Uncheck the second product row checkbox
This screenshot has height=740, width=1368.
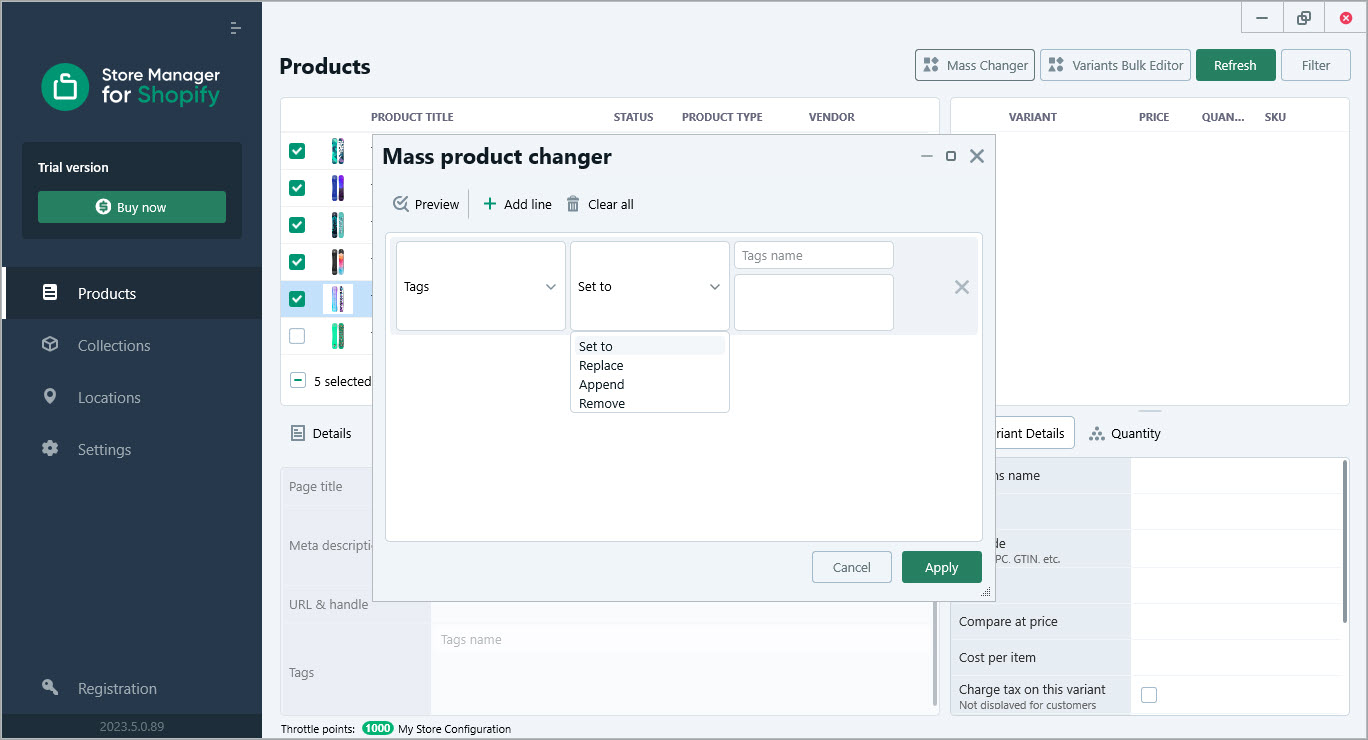click(297, 188)
